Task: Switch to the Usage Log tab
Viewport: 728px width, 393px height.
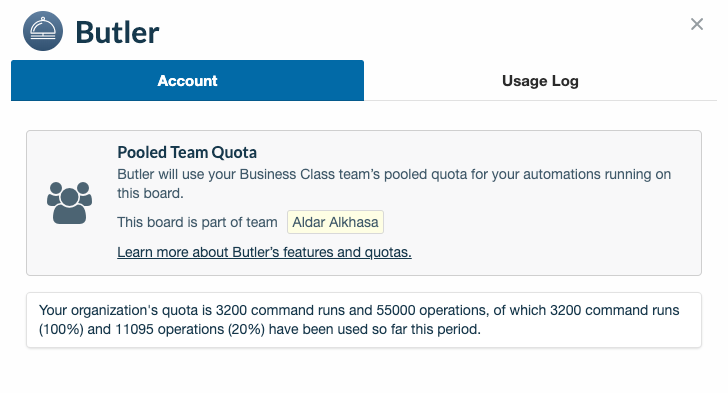Action: pos(540,80)
